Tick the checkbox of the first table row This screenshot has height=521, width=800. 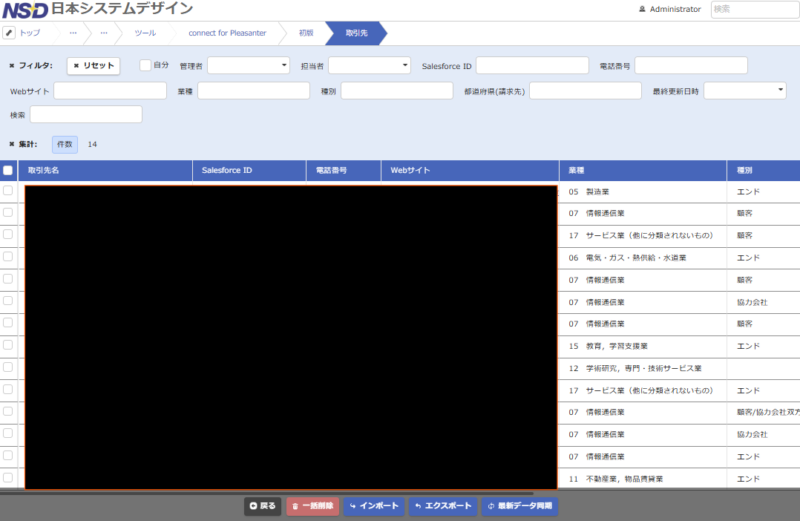click(x=8, y=190)
